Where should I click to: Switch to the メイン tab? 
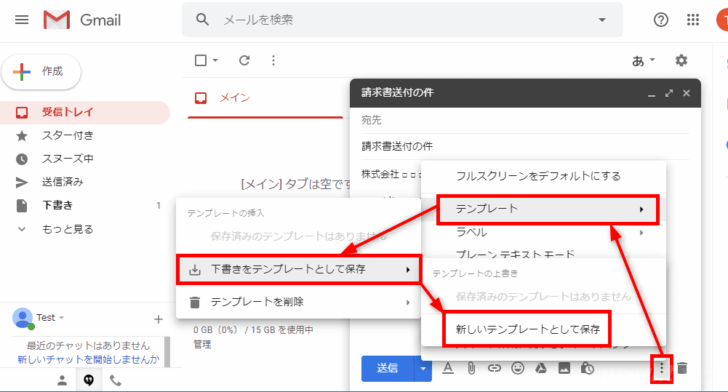[266, 98]
